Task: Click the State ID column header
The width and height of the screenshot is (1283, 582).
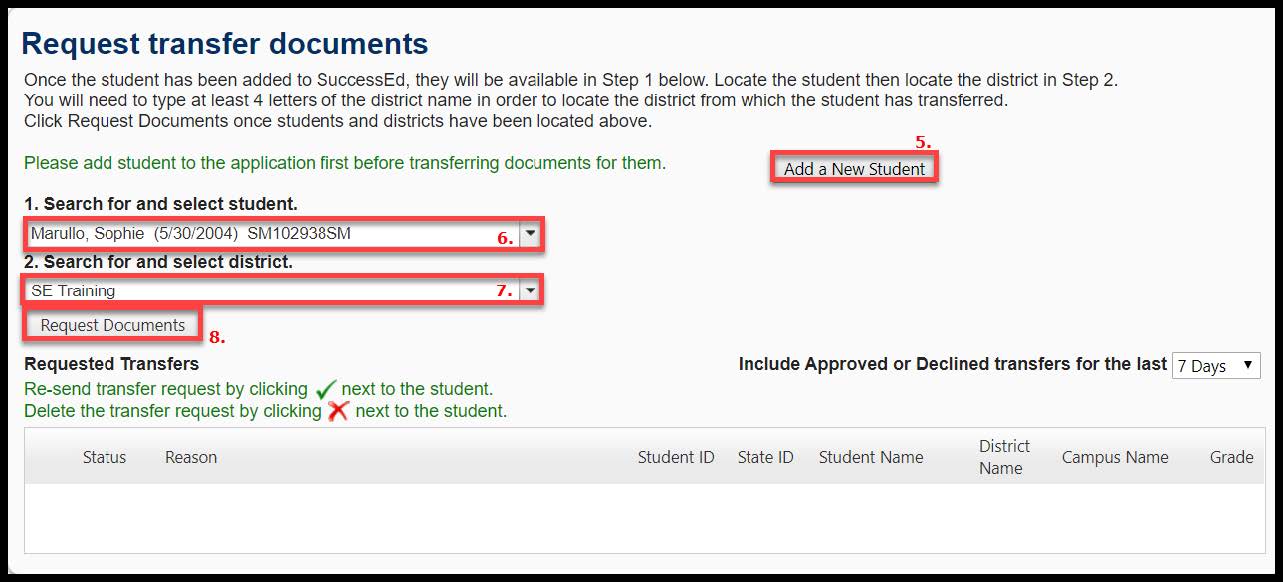Action: 765,457
